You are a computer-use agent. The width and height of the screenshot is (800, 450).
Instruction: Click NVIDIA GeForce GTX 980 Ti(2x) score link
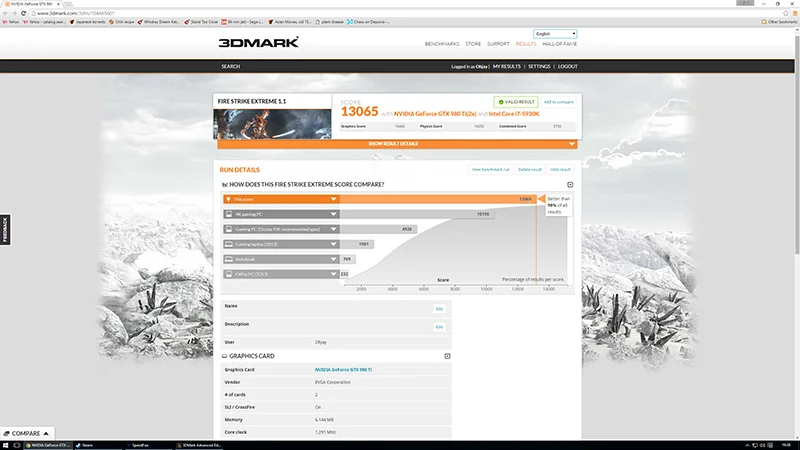pos(435,114)
